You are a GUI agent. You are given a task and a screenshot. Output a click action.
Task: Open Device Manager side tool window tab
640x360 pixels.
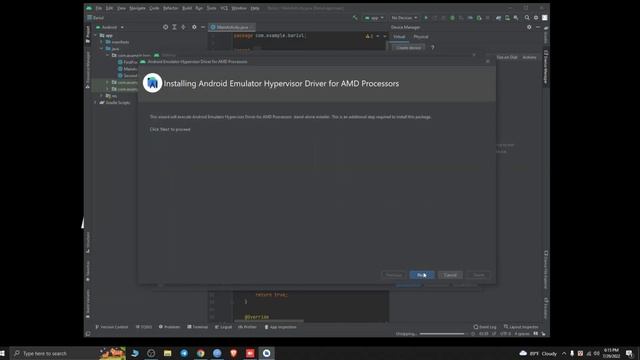click(546, 67)
